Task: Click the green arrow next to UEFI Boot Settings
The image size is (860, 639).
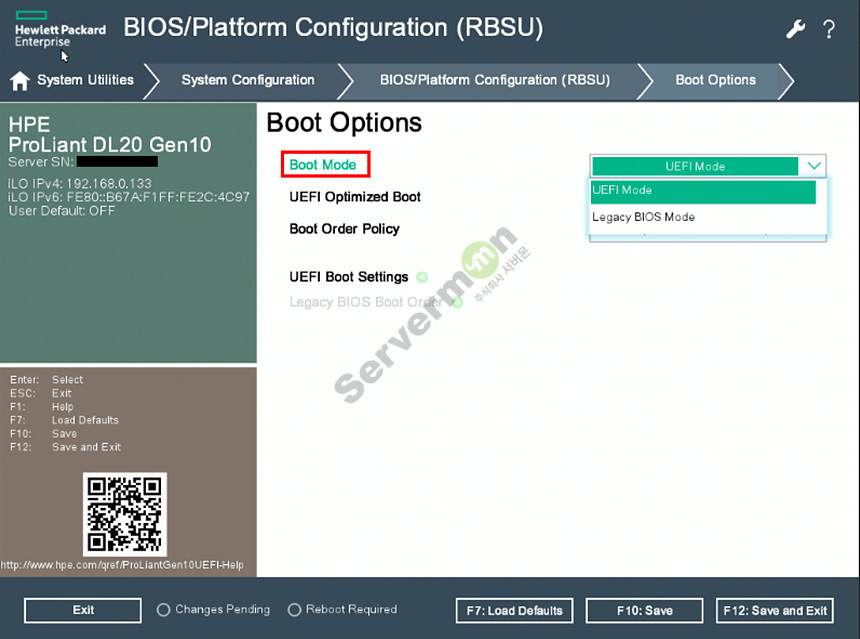Action: coord(422,278)
